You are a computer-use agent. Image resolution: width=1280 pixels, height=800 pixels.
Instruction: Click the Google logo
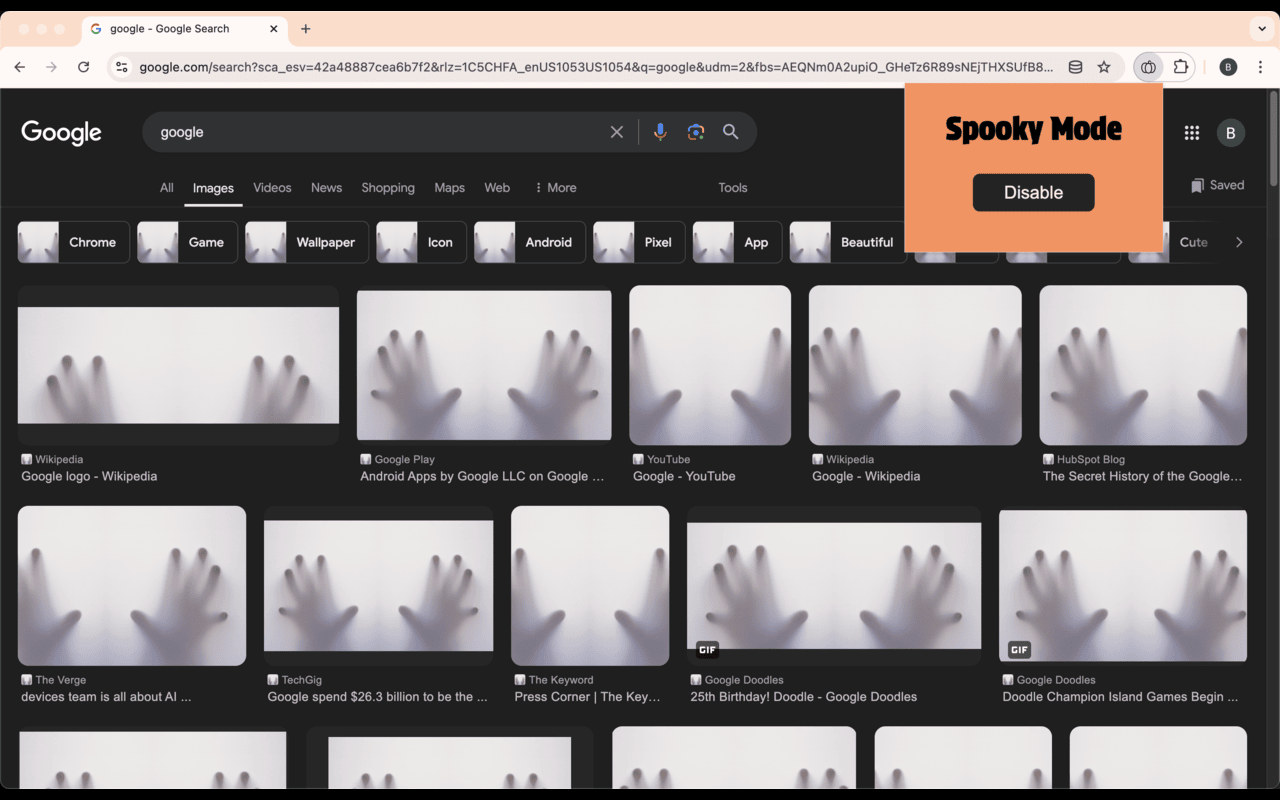(x=62, y=132)
